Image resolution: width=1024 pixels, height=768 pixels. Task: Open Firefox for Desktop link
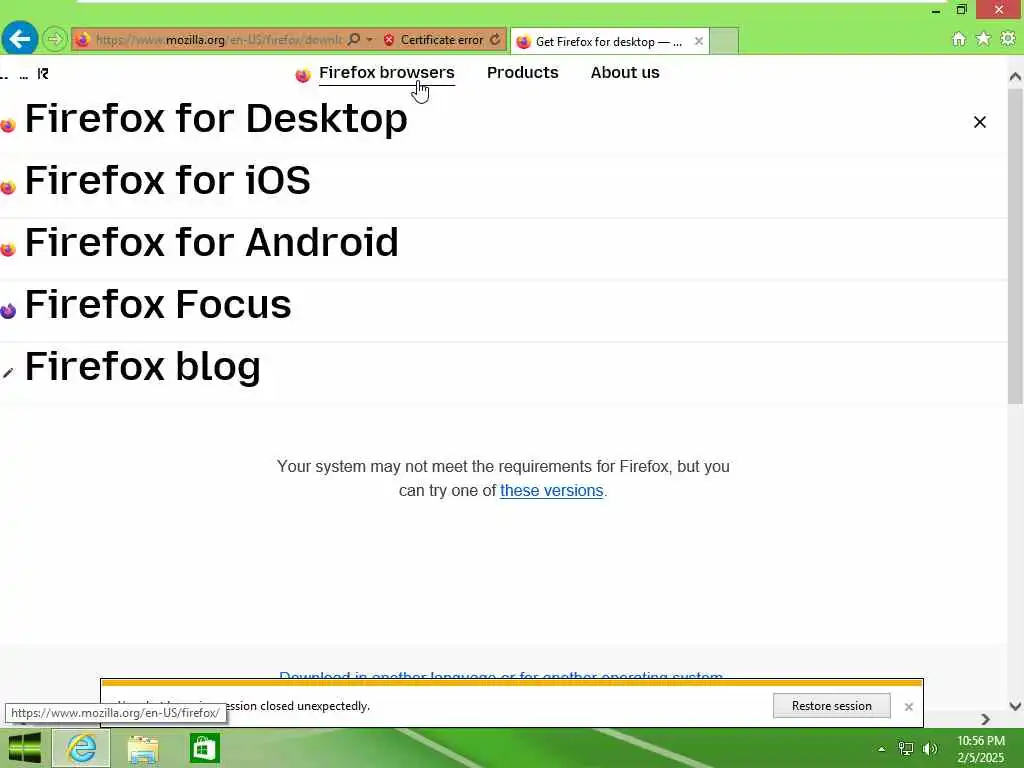[216, 118]
